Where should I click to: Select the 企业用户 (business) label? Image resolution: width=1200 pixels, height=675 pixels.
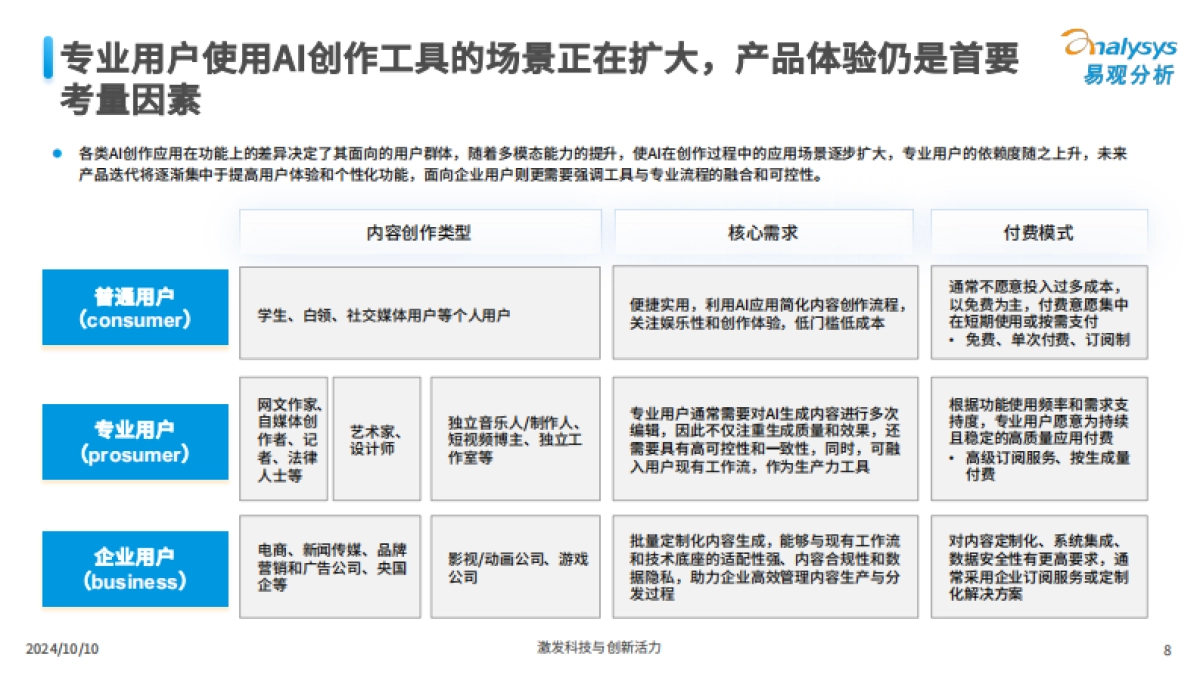click(136, 567)
